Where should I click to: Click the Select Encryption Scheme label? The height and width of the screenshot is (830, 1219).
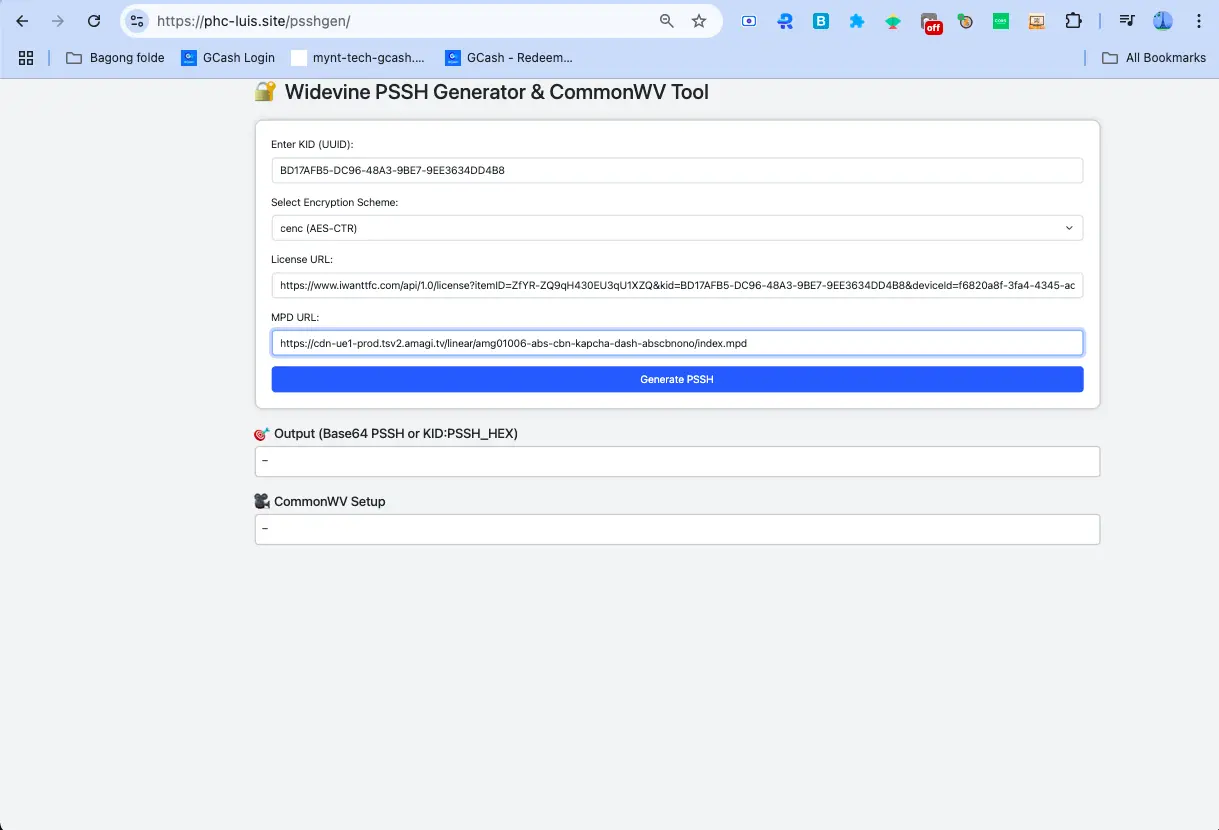click(335, 203)
